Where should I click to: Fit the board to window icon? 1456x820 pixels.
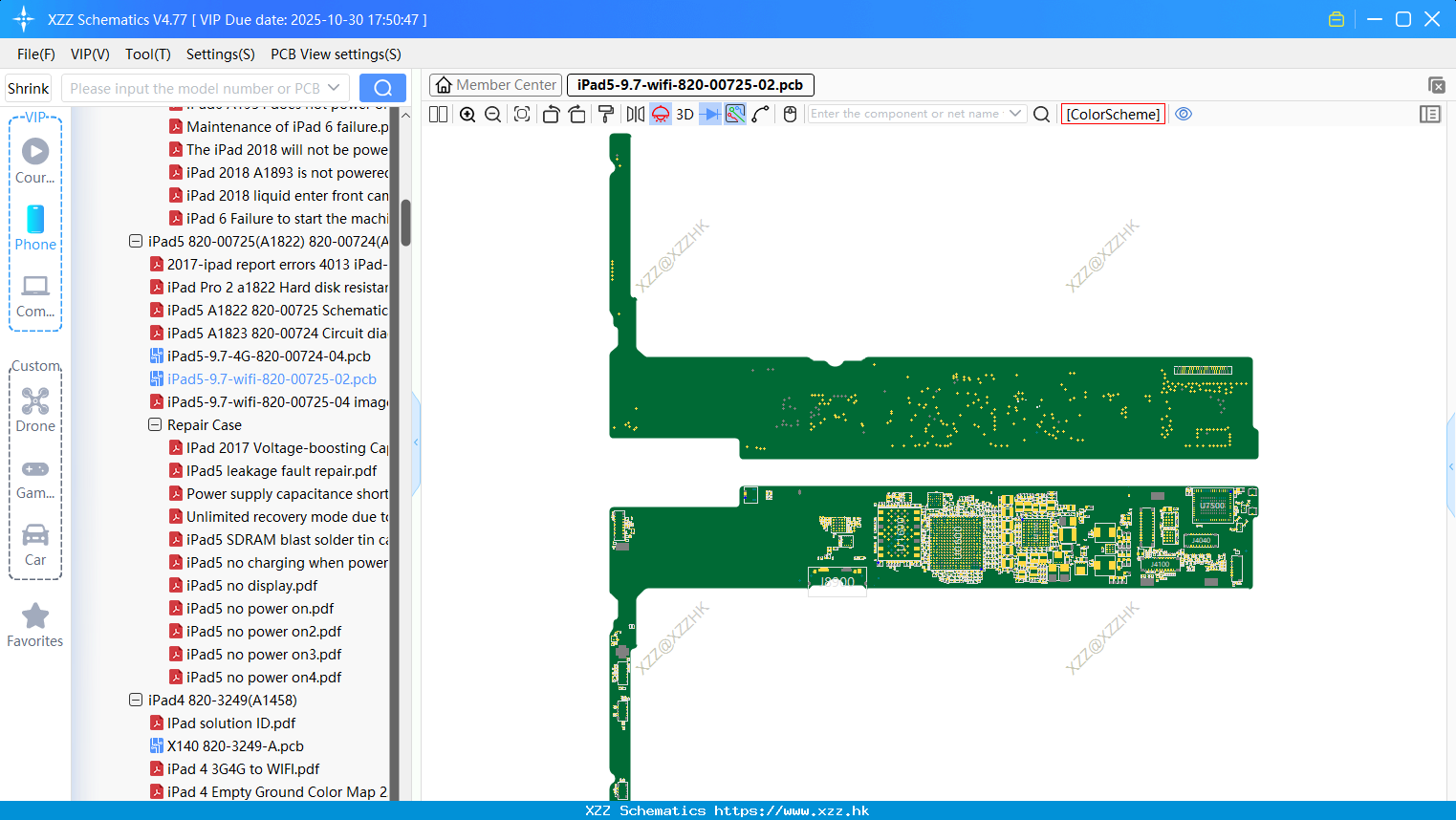coord(522,114)
